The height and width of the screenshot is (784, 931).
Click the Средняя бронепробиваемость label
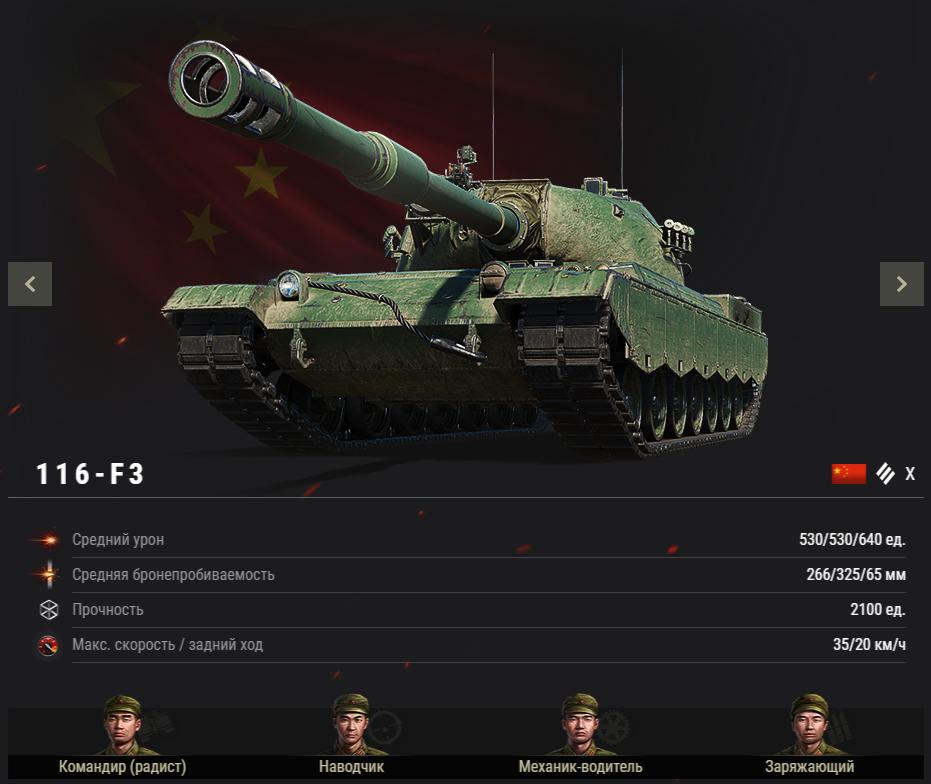[173, 575]
